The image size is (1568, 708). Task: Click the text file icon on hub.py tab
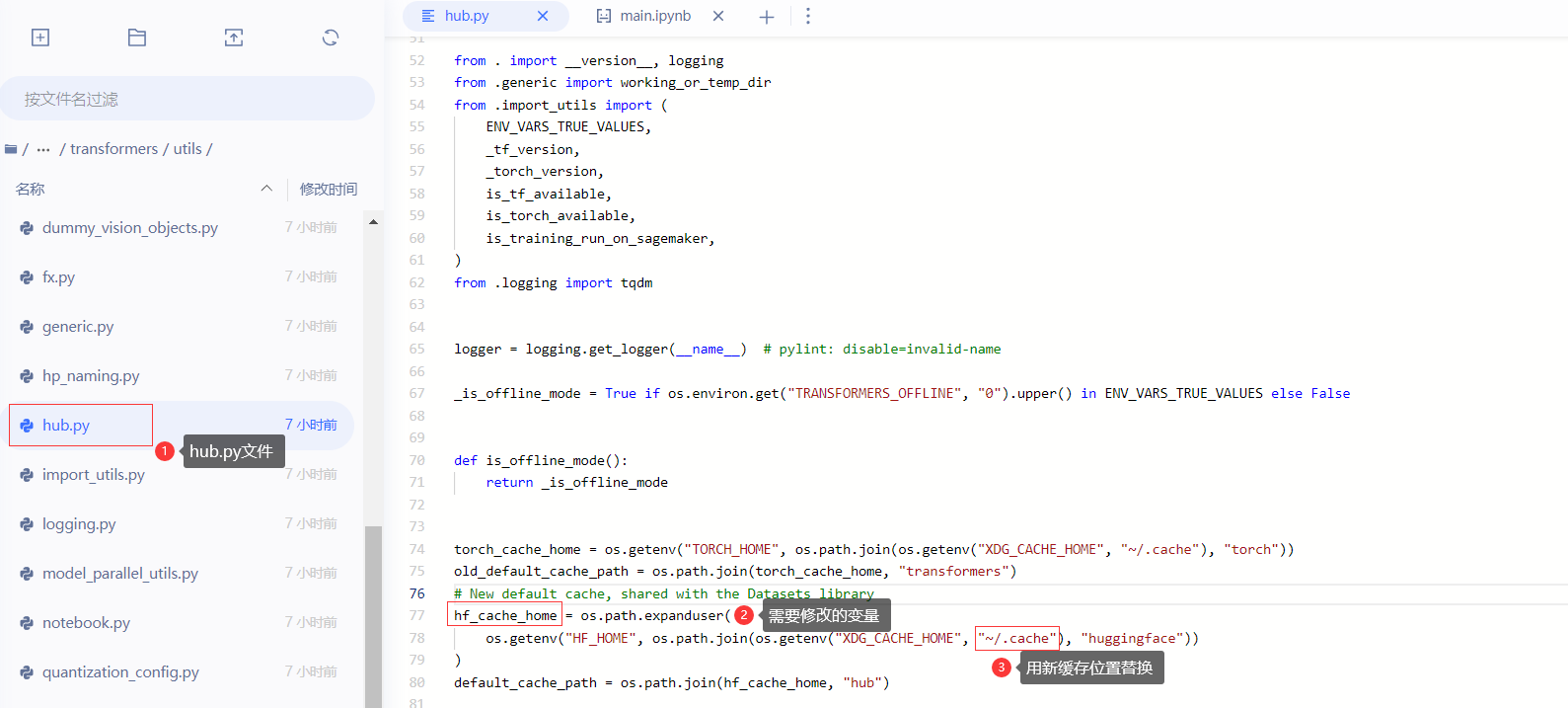pyautogui.click(x=428, y=16)
